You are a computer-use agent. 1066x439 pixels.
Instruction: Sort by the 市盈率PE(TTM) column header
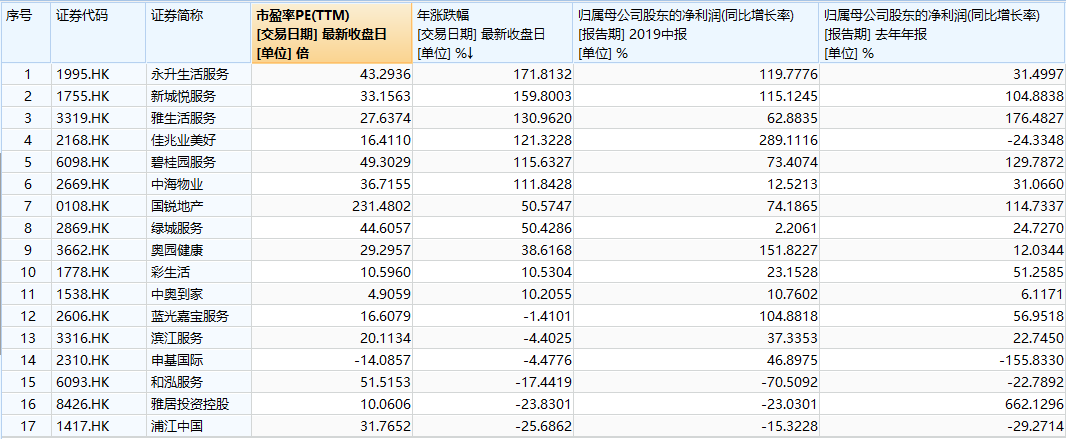(332, 33)
